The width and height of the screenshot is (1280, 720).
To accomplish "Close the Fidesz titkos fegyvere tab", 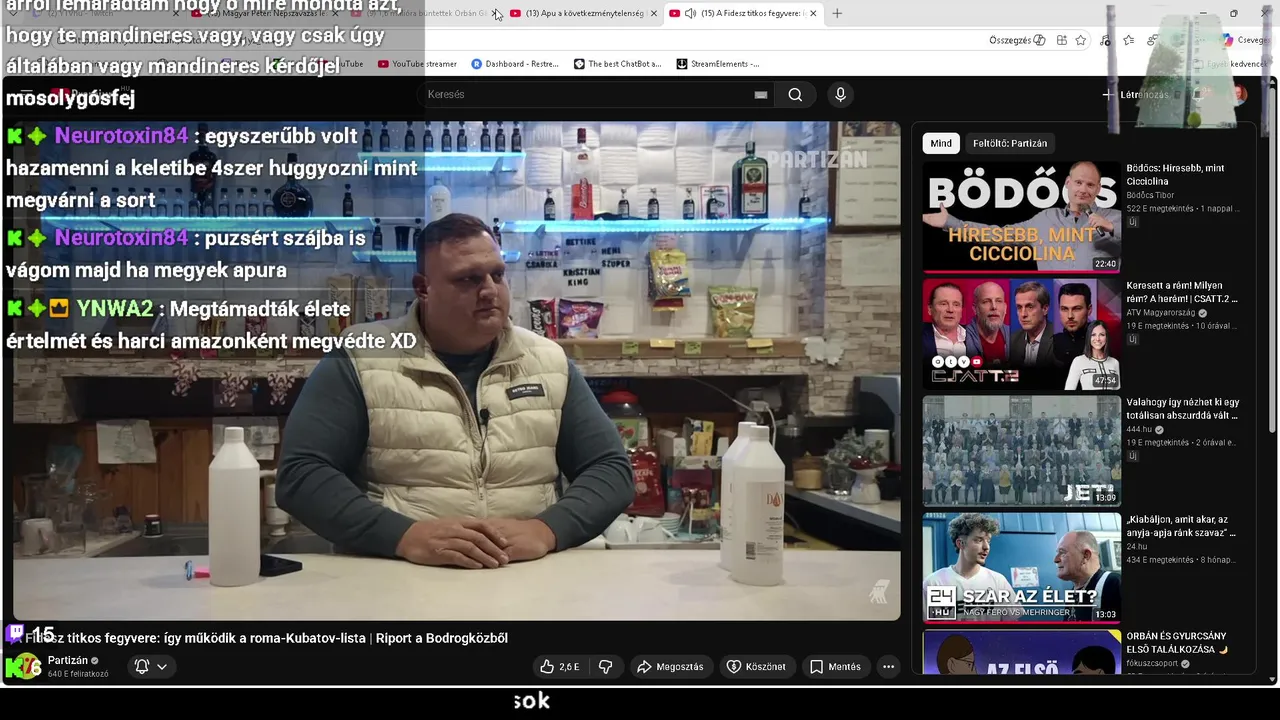I will (x=813, y=13).
